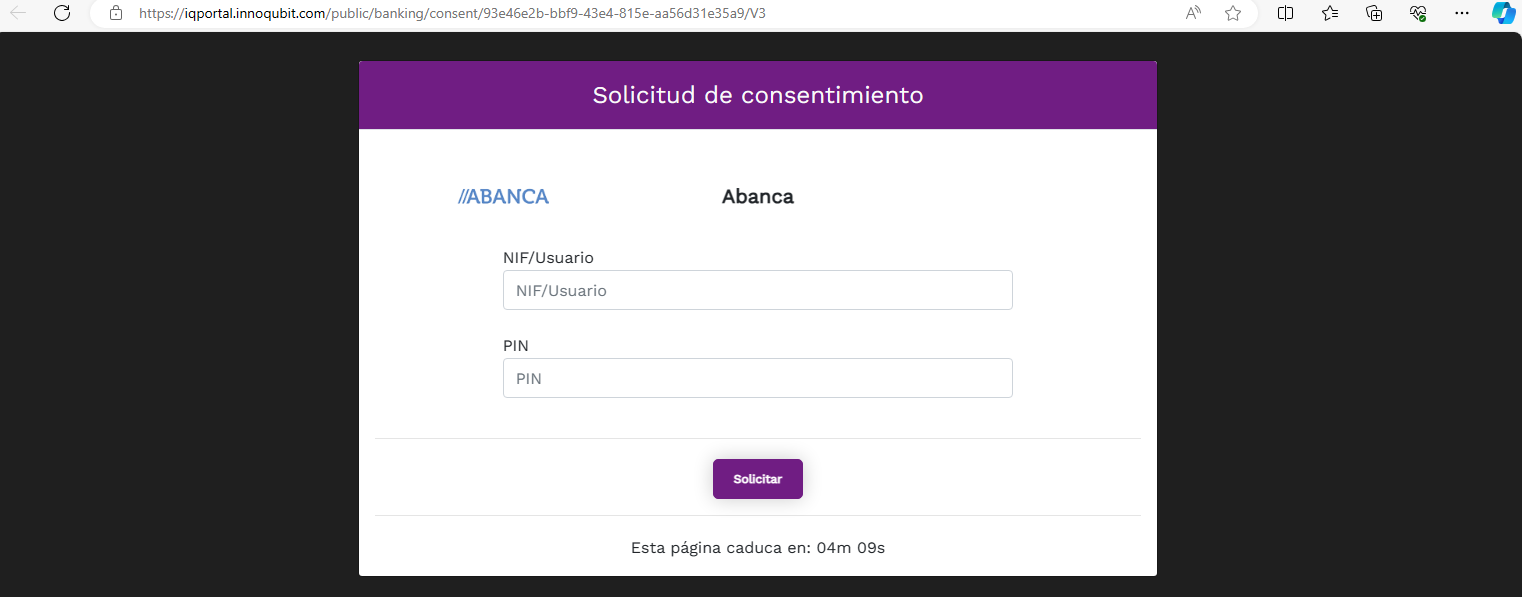
Task: Add the consent page to favorites
Action: 1233,14
